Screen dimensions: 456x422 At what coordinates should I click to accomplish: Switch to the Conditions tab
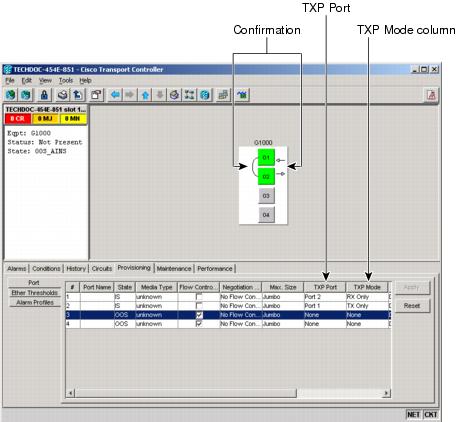click(46, 269)
